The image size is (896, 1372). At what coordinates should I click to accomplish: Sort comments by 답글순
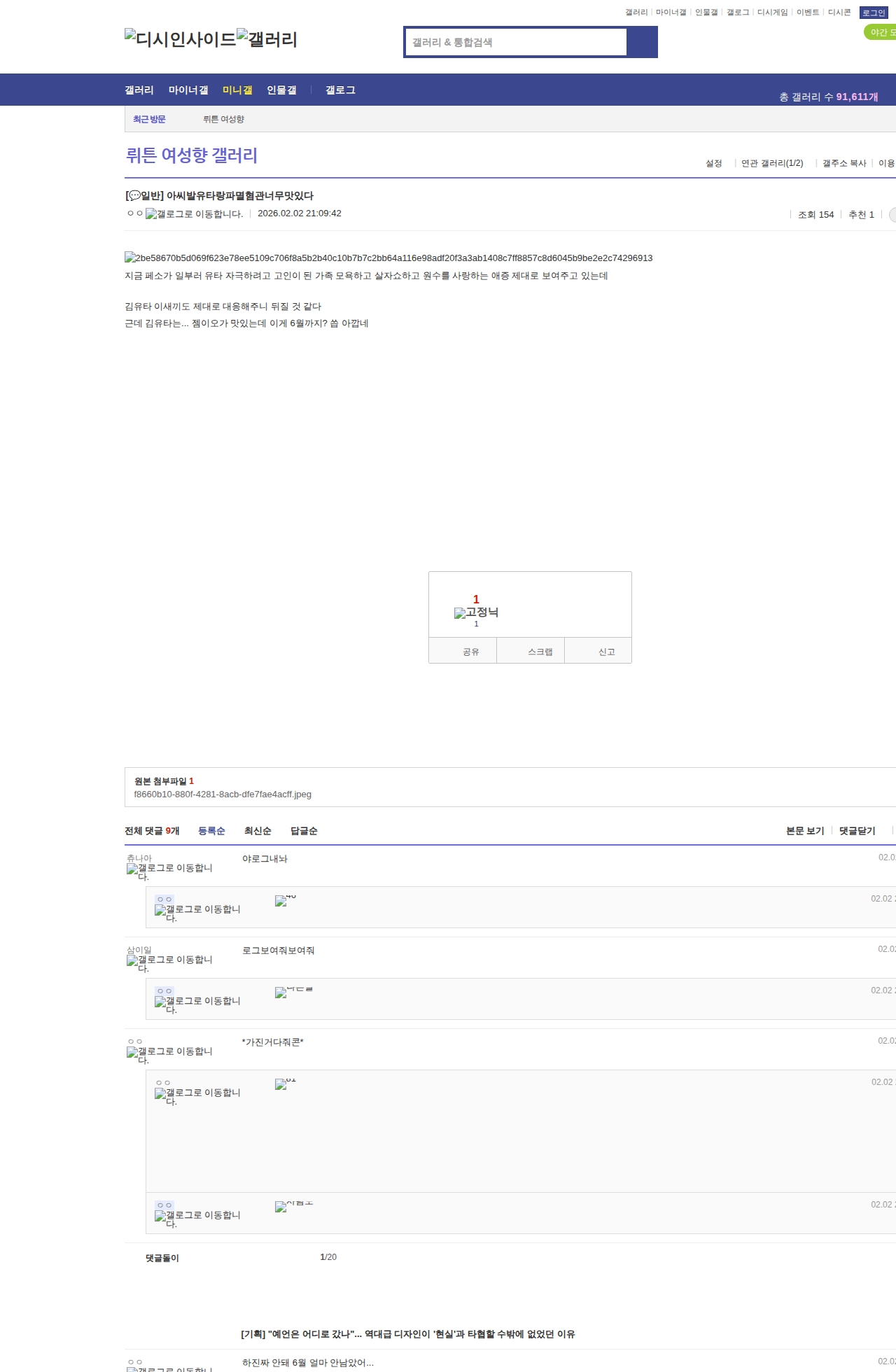click(x=304, y=831)
